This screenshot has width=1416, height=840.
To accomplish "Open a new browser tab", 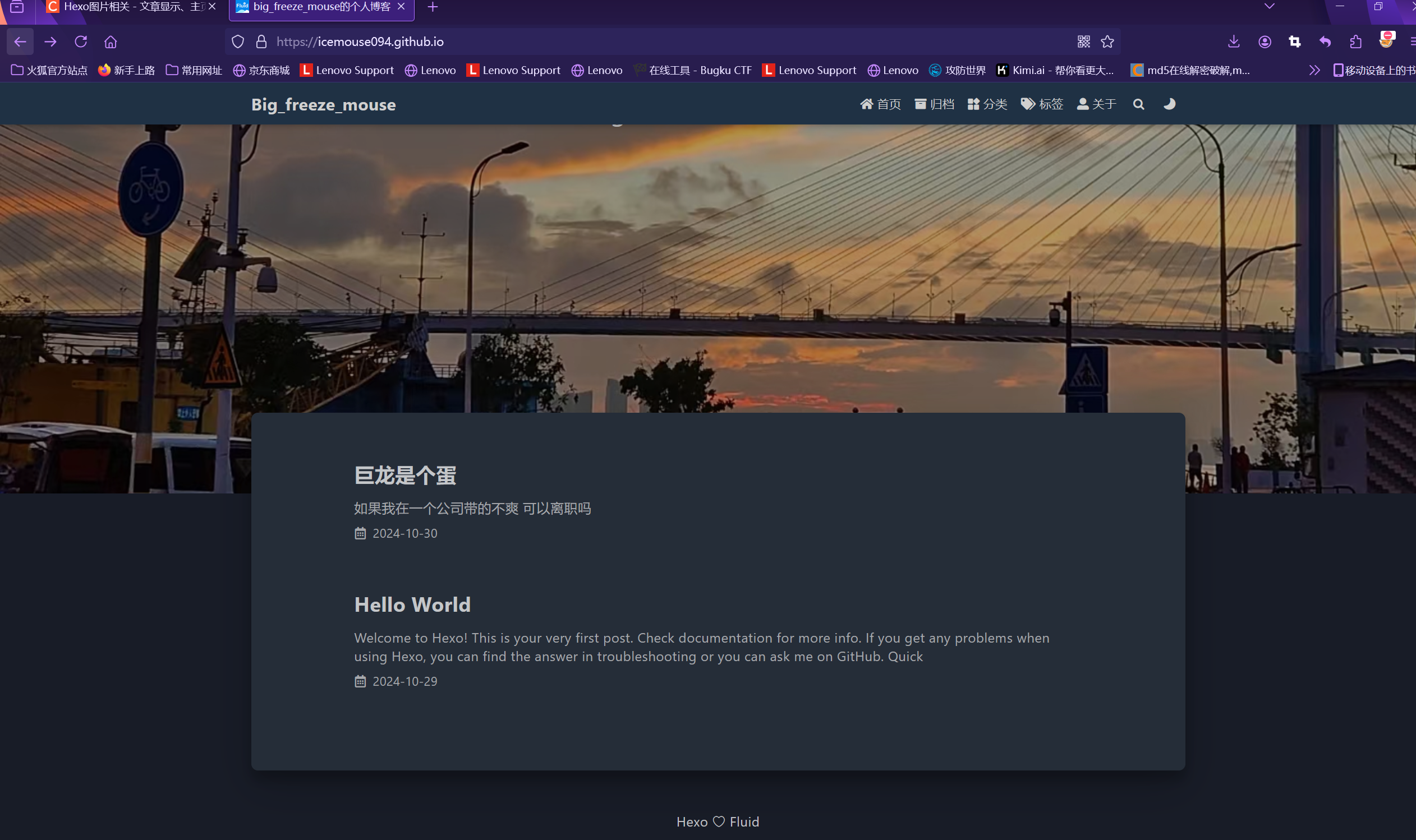I will 433,7.
